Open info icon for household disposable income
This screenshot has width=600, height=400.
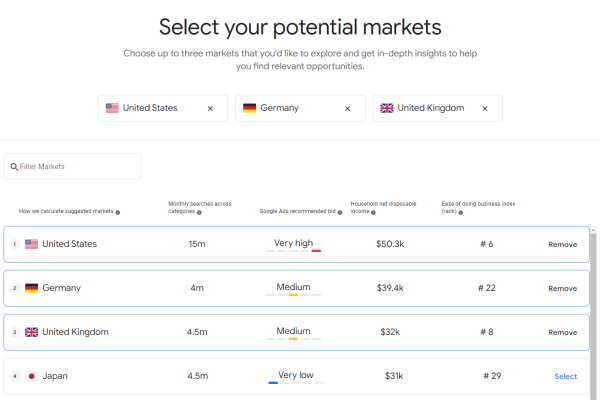click(373, 212)
